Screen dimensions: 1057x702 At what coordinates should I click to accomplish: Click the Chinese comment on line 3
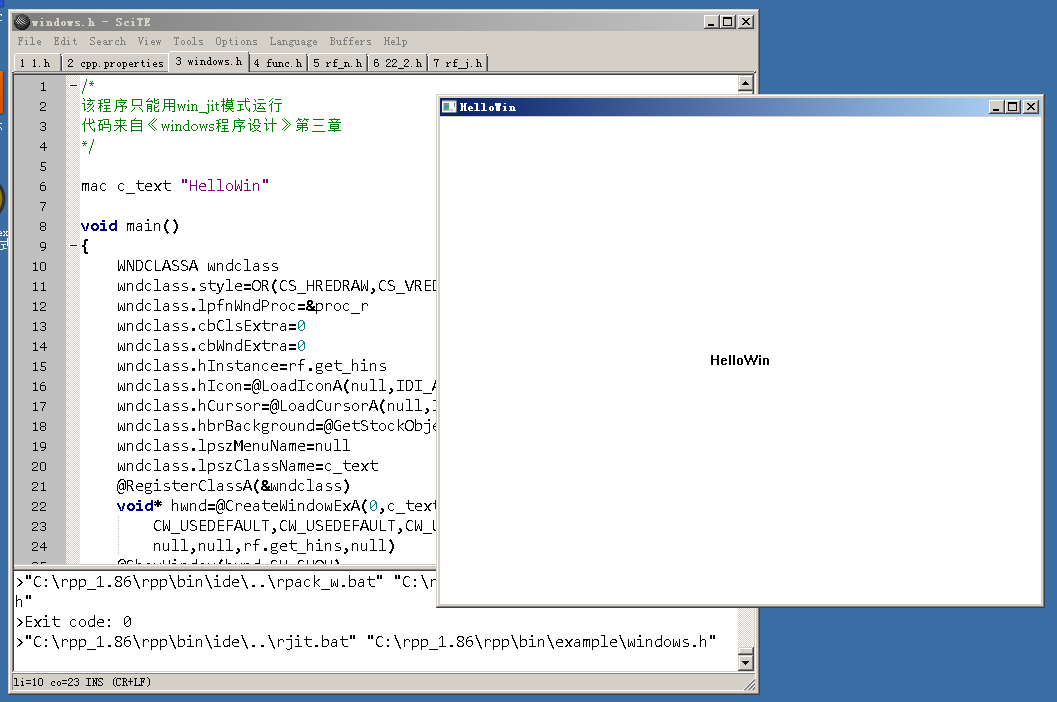point(212,125)
